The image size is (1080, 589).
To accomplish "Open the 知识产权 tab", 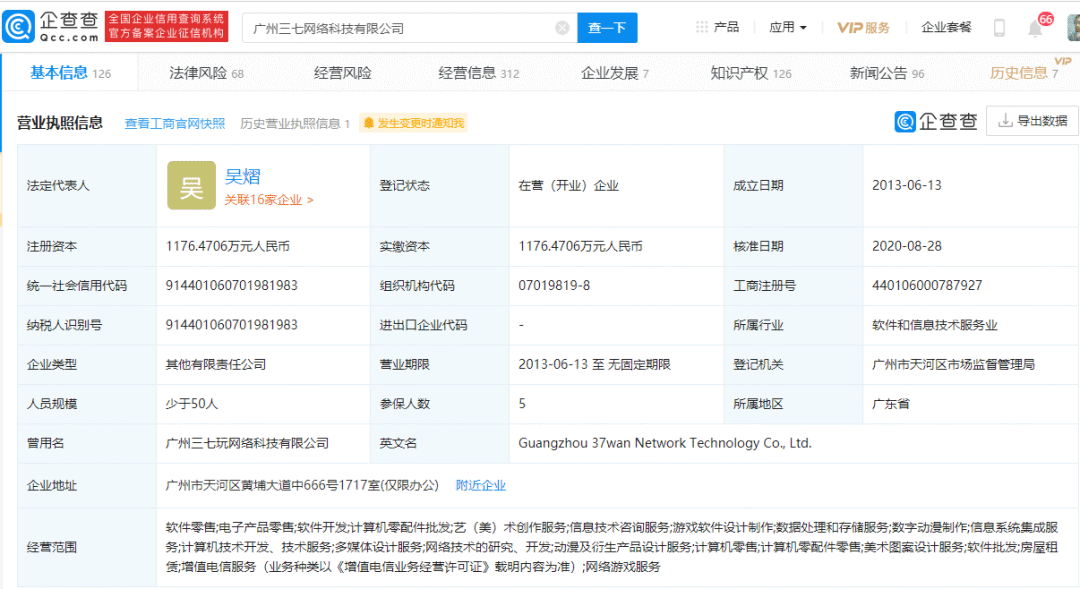I will [x=750, y=73].
